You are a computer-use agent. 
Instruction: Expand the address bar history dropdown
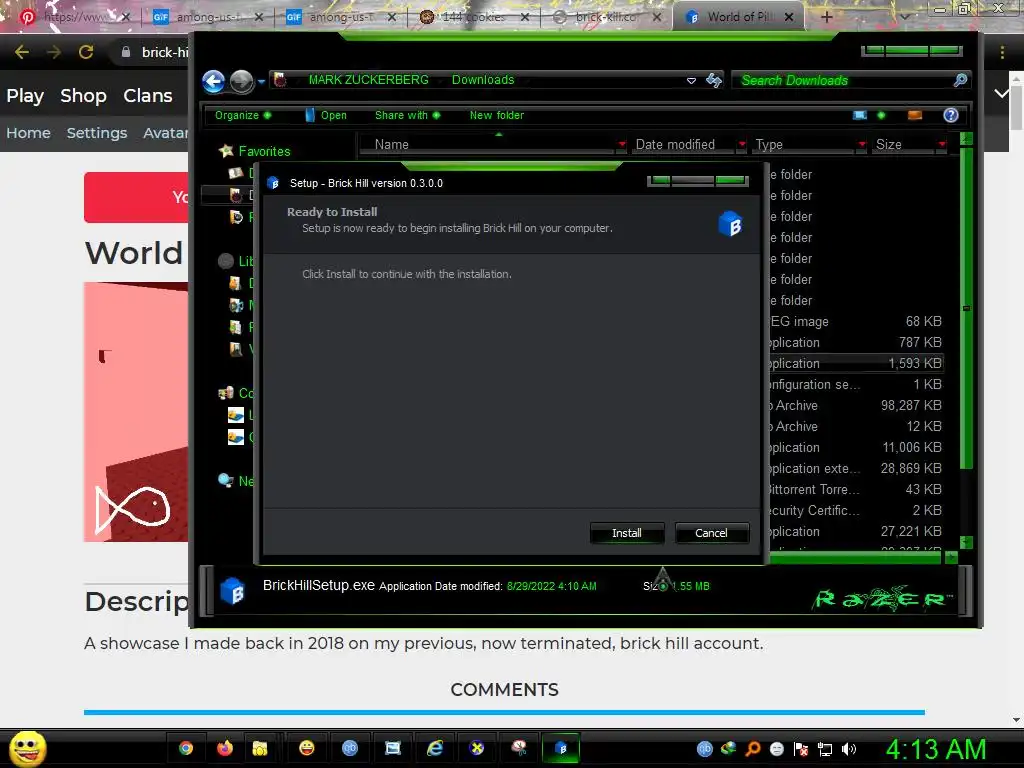point(691,80)
